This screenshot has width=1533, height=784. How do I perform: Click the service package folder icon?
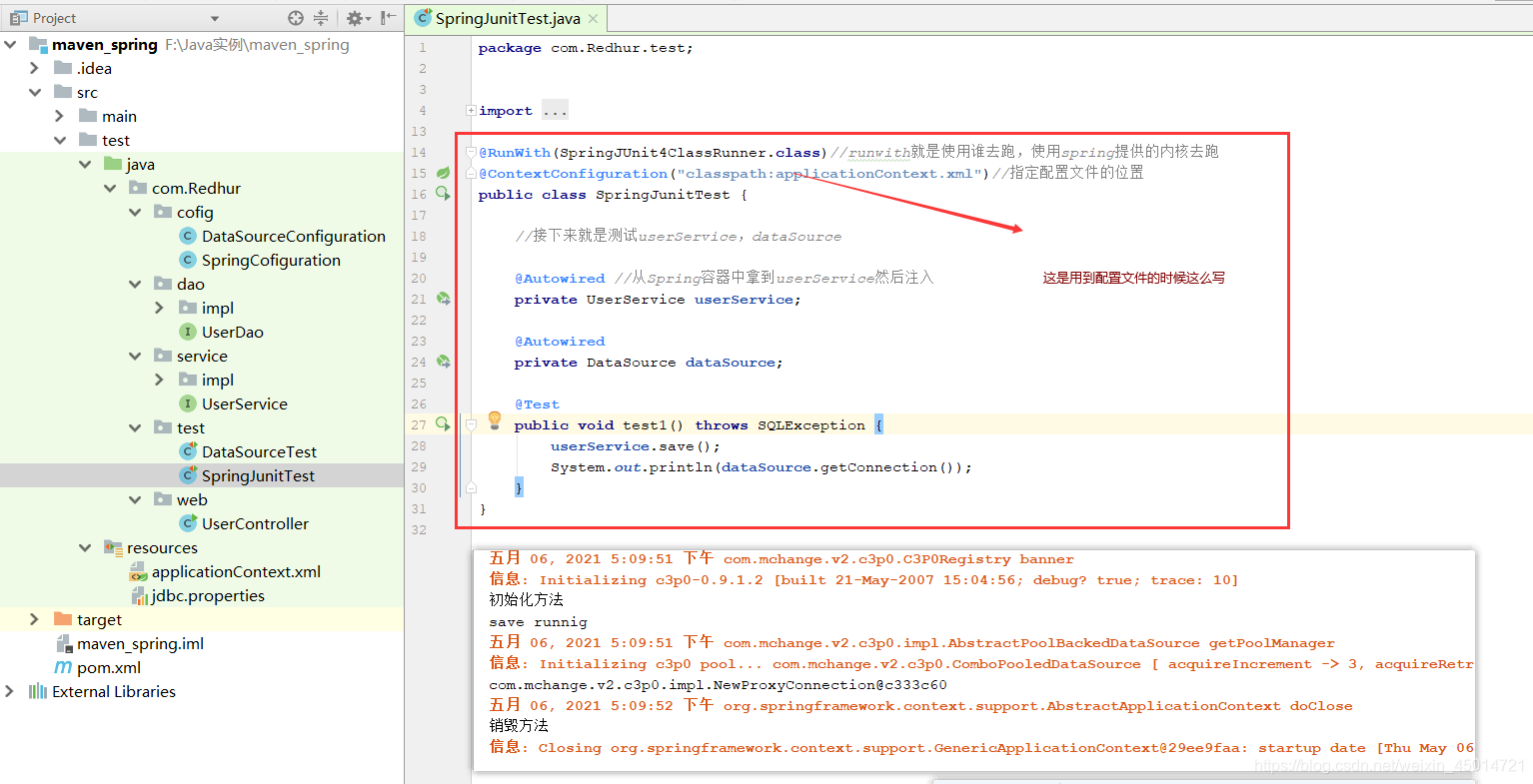163,356
